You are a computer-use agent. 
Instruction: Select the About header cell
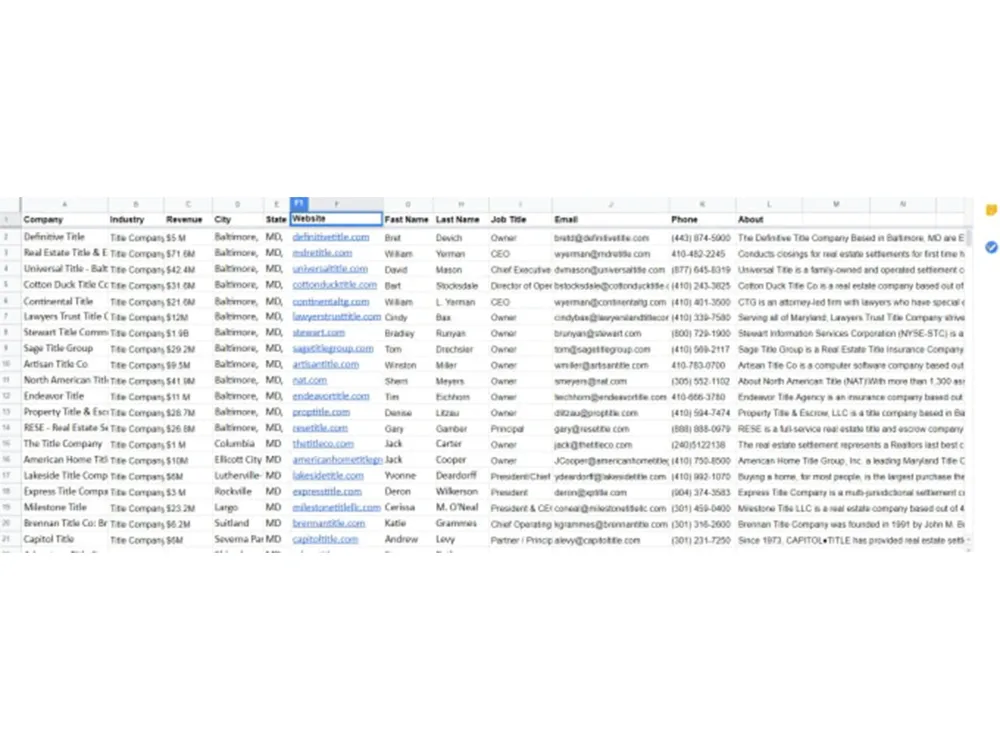[768, 219]
